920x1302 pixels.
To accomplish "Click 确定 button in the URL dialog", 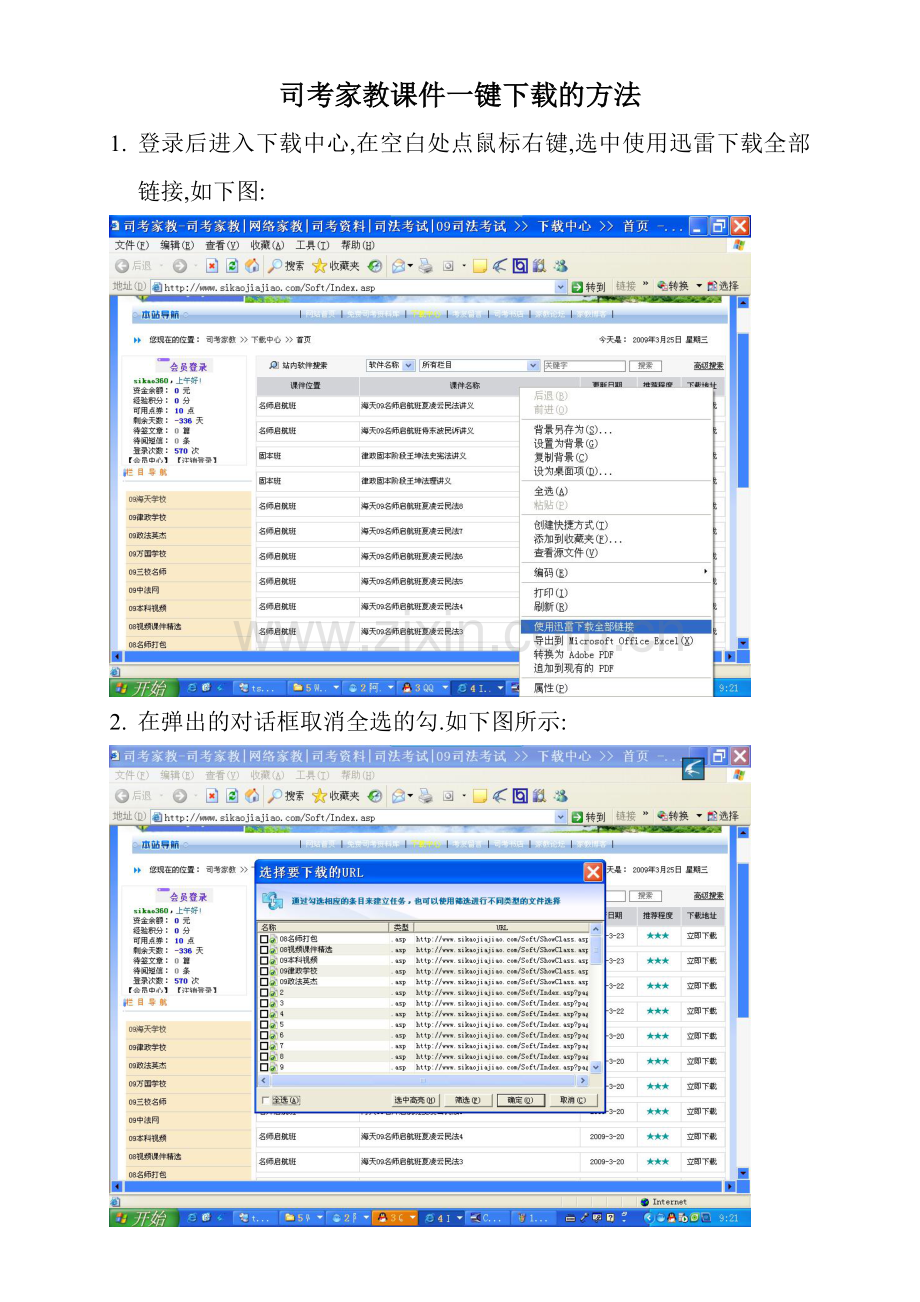I will click(520, 1100).
